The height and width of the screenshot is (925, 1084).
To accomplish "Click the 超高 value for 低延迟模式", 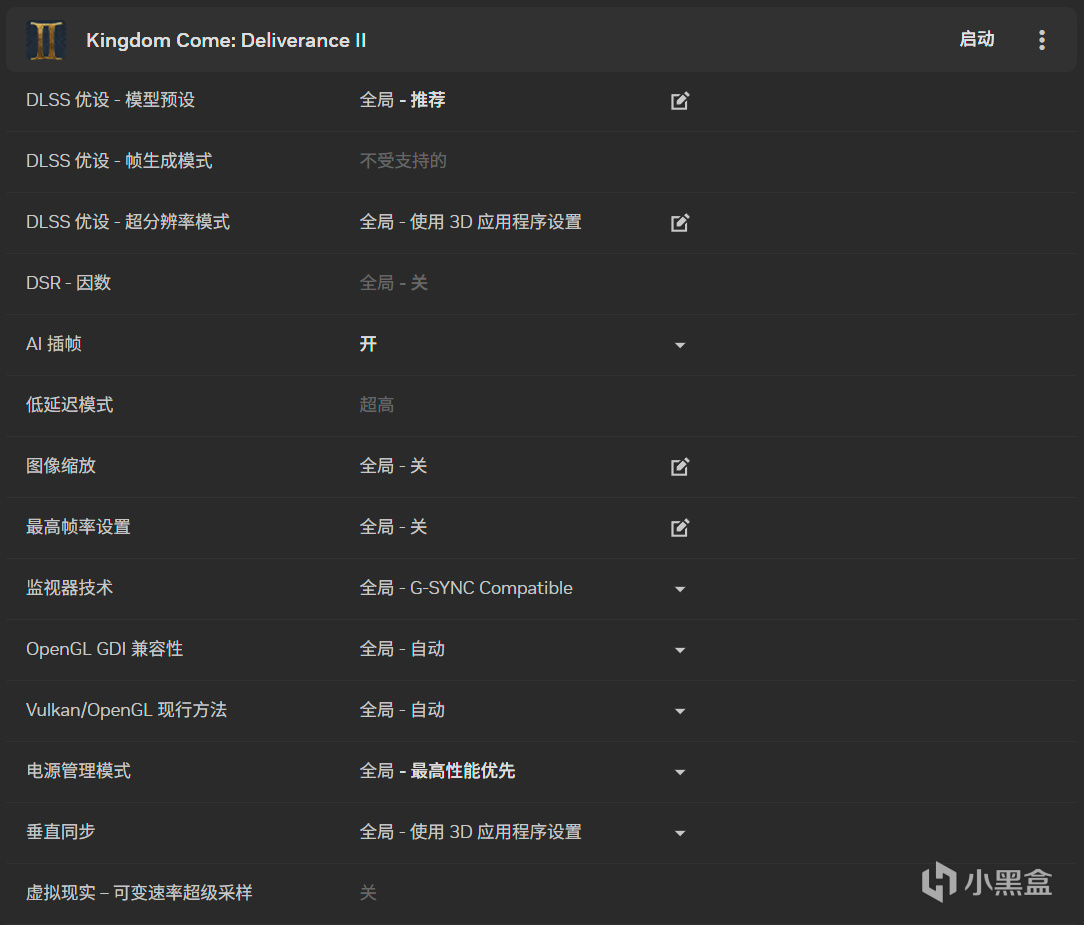I will [x=377, y=404].
